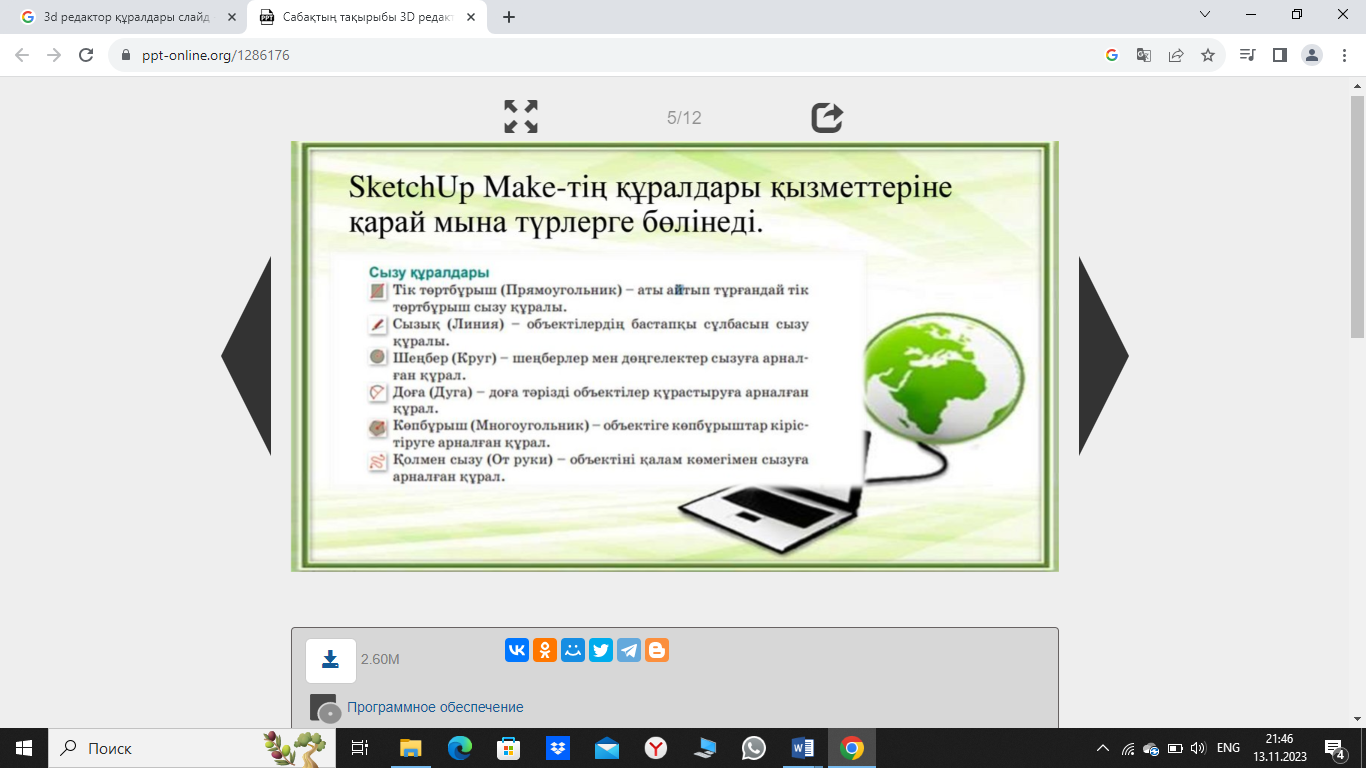The image size is (1366, 768).
Task: Open the Mail app from the taskbar
Action: 606,748
